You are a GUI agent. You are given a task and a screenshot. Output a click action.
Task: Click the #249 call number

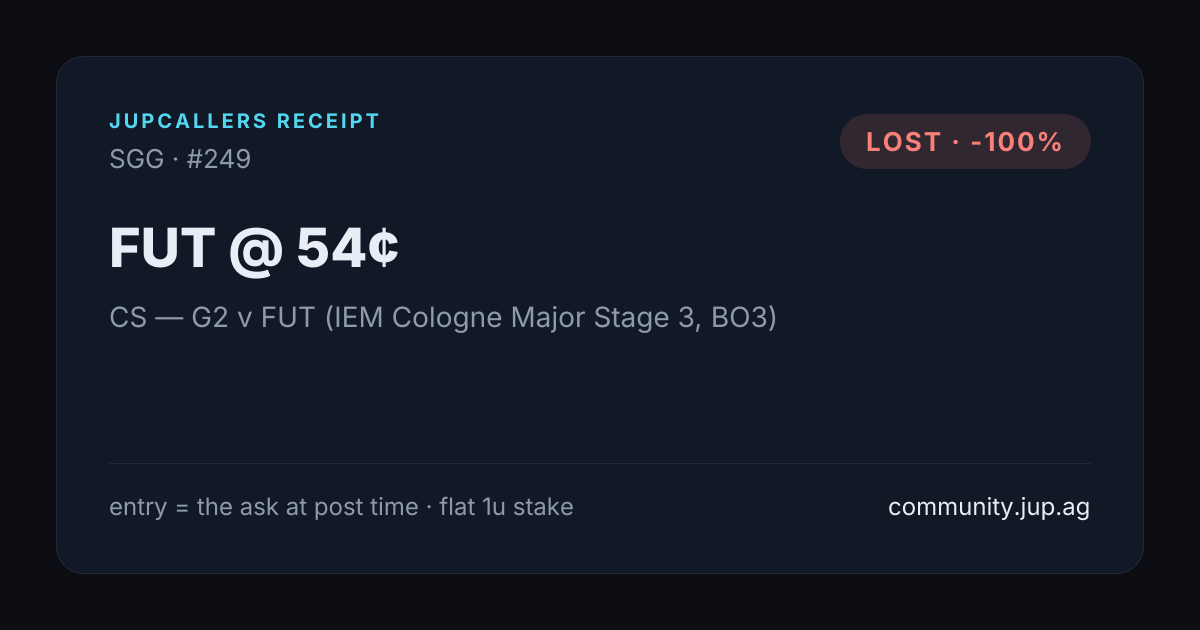coord(218,159)
